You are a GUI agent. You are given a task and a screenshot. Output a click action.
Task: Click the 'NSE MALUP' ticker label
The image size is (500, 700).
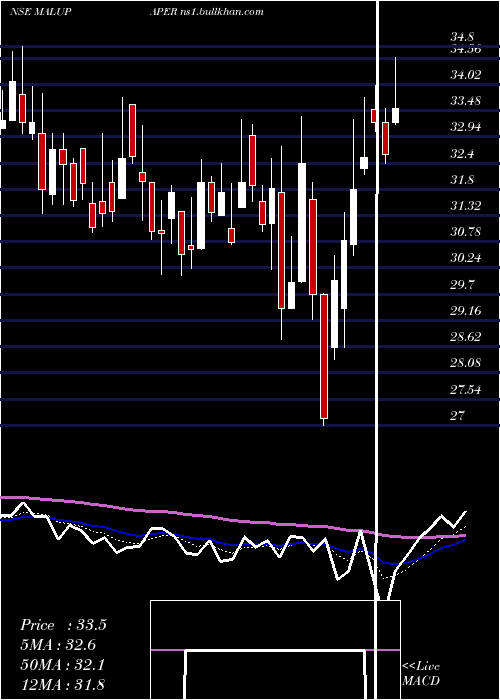point(40,12)
